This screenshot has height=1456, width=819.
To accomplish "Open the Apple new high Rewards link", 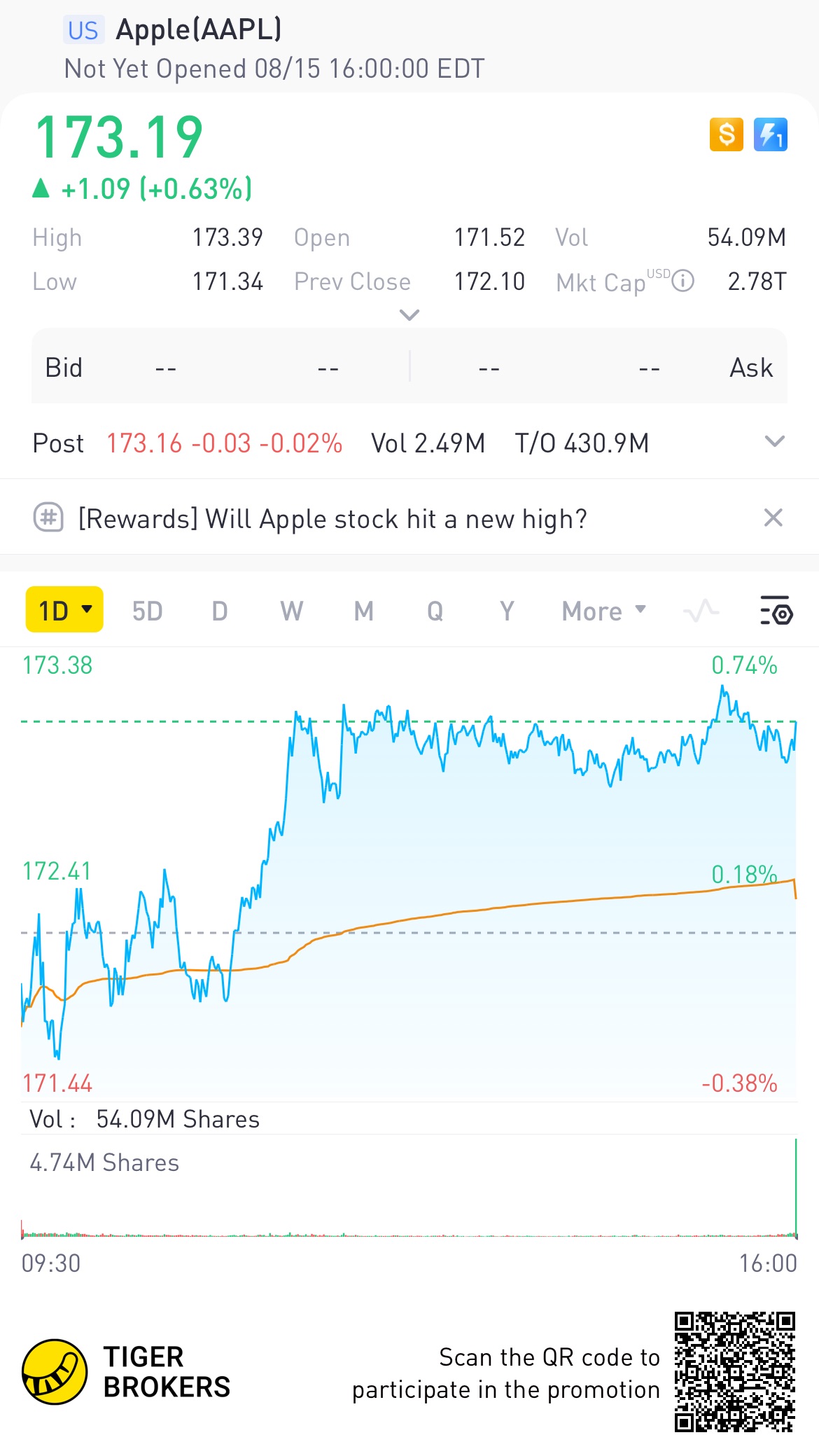I will [x=332, y=520].
